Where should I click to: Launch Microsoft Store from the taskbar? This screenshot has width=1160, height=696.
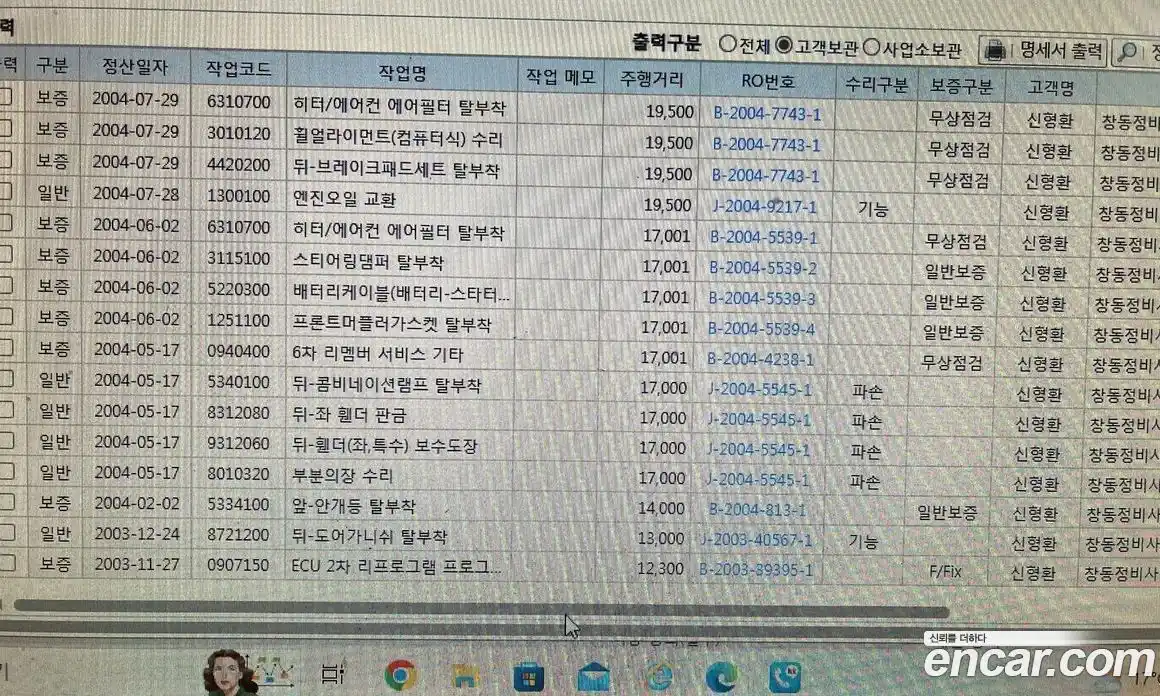528,677
